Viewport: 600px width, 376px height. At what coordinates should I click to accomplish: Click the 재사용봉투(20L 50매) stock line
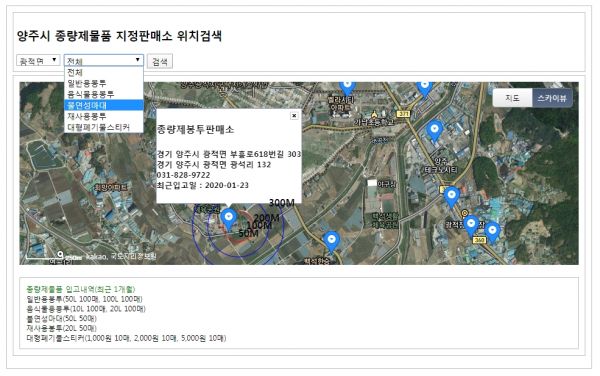point(61,328)
